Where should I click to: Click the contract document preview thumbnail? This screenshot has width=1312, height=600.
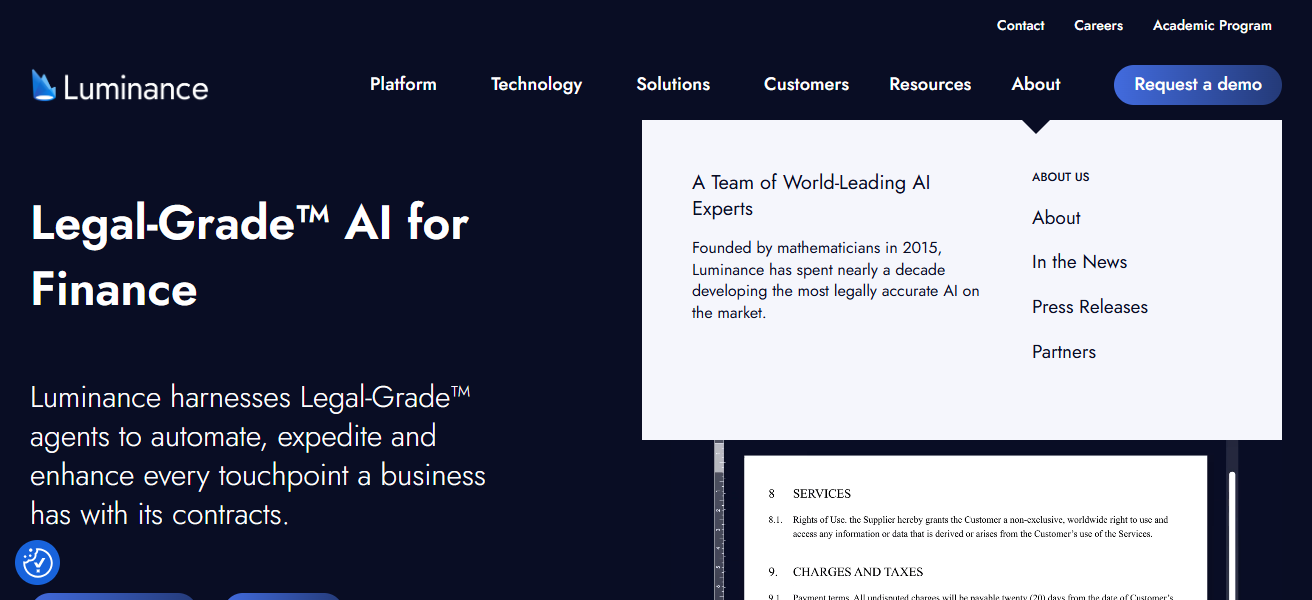coord(975,528)
